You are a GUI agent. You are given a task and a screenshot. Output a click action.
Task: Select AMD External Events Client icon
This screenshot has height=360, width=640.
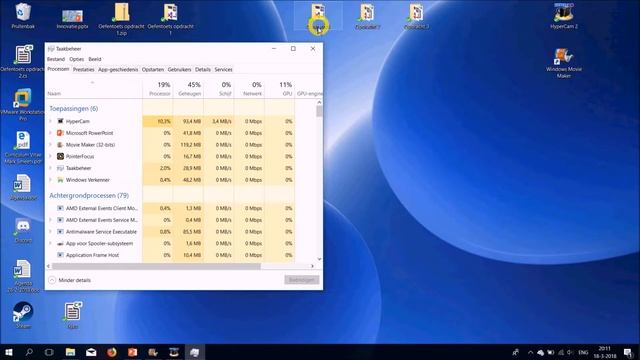tap(60, 208)
